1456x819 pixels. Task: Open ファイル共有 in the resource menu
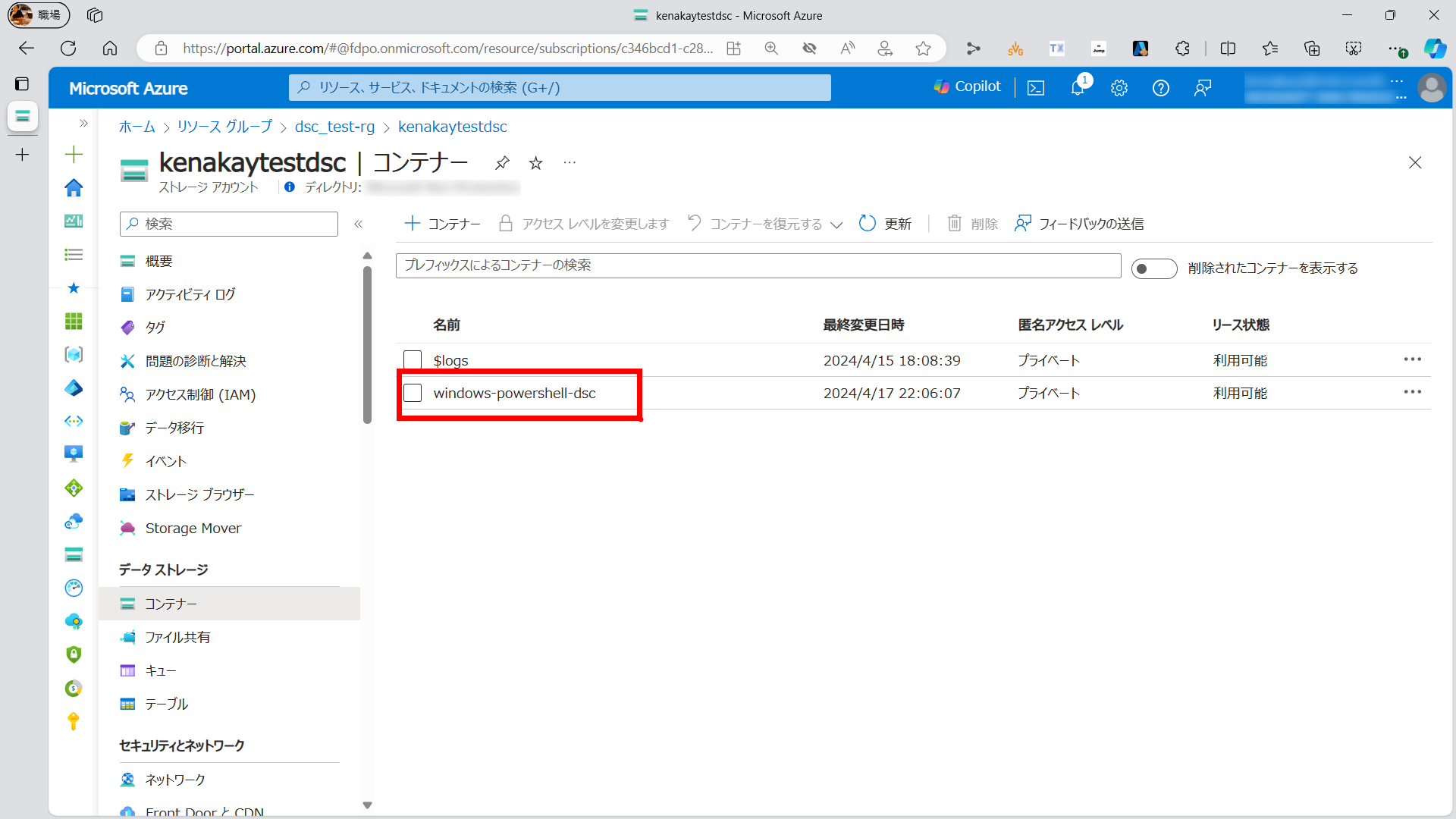(177, 637)
